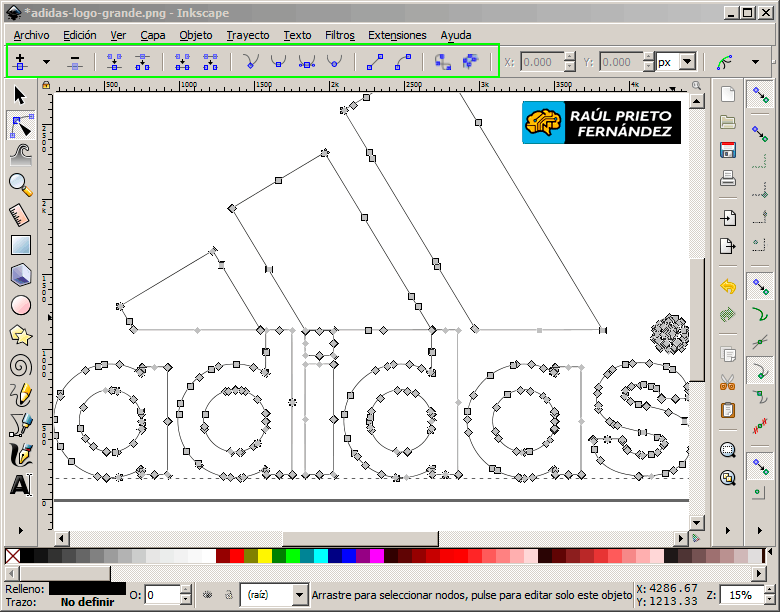Click the Relleno black fill indicator

[x=87, y=588]
